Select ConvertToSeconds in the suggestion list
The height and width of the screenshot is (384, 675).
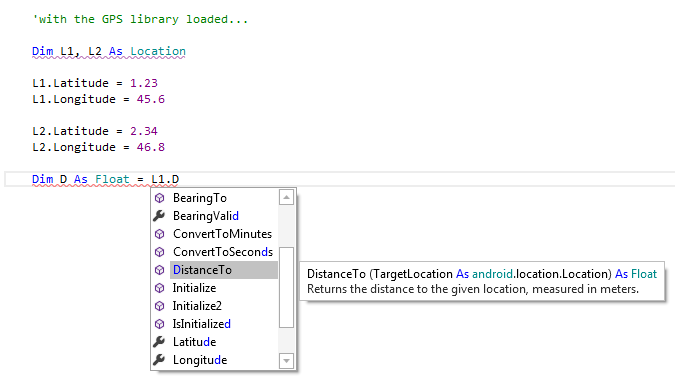tap(223, 252)
